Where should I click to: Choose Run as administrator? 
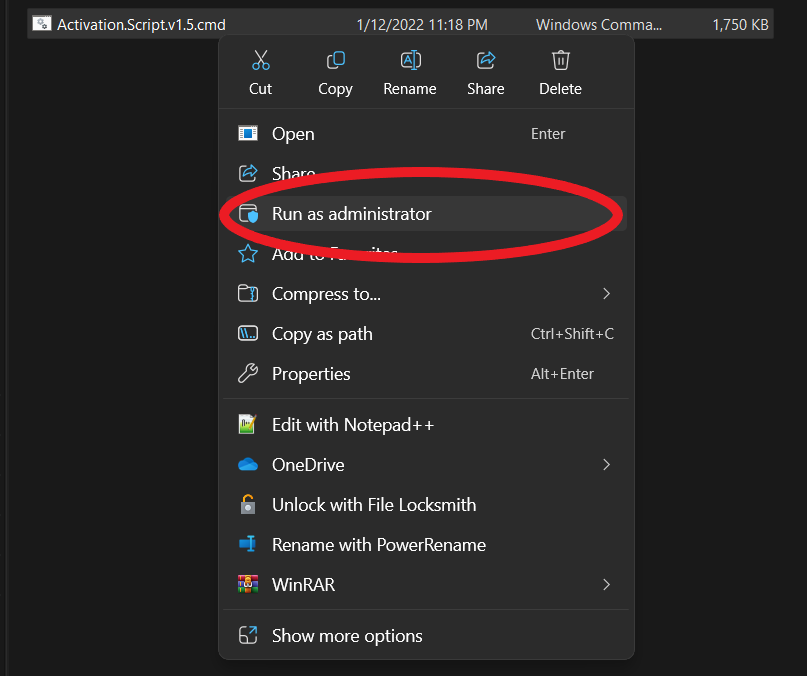click(351, 214)
